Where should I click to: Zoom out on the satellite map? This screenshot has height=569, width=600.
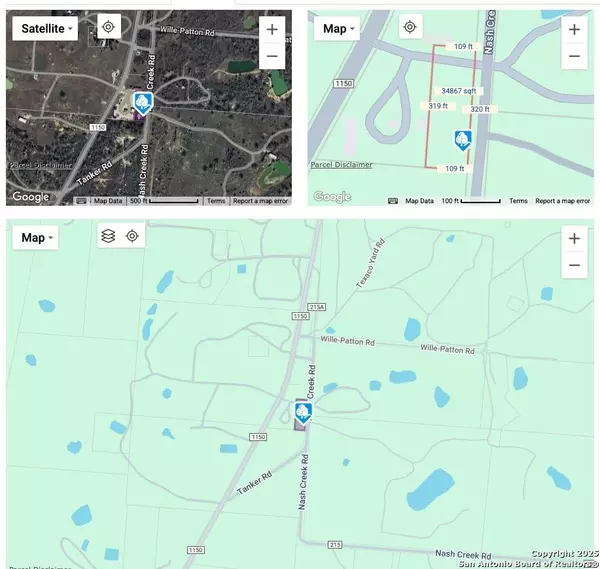pos(272,57)
